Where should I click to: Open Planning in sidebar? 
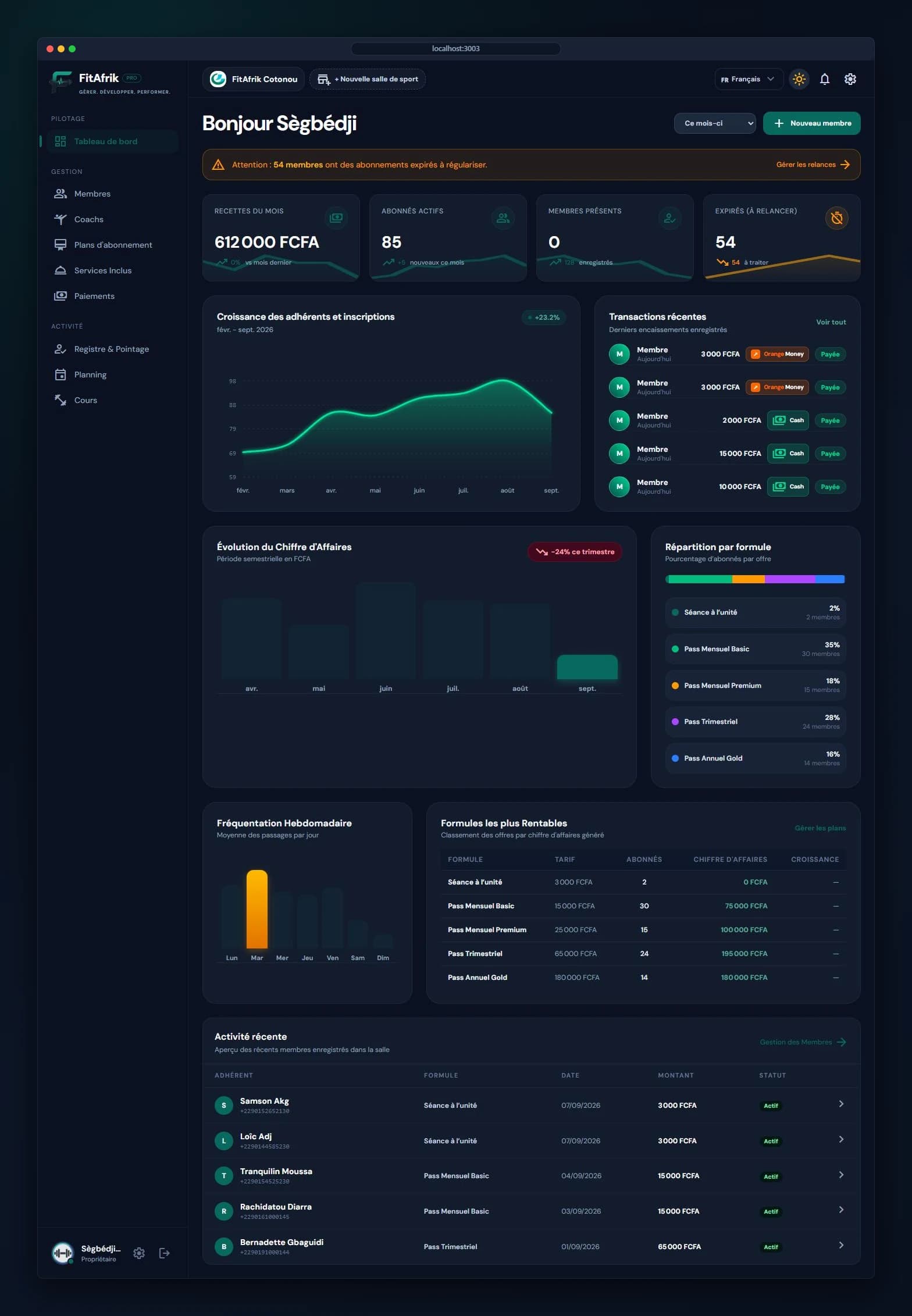click(112, 375)
